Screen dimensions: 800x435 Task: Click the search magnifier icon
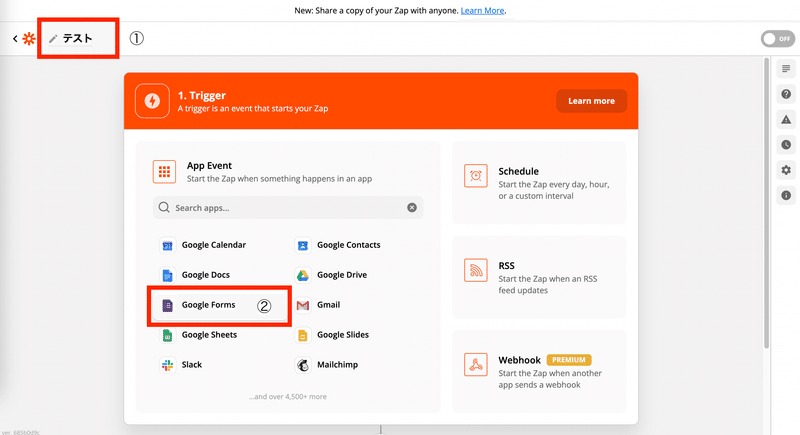(x=164, y=208)
